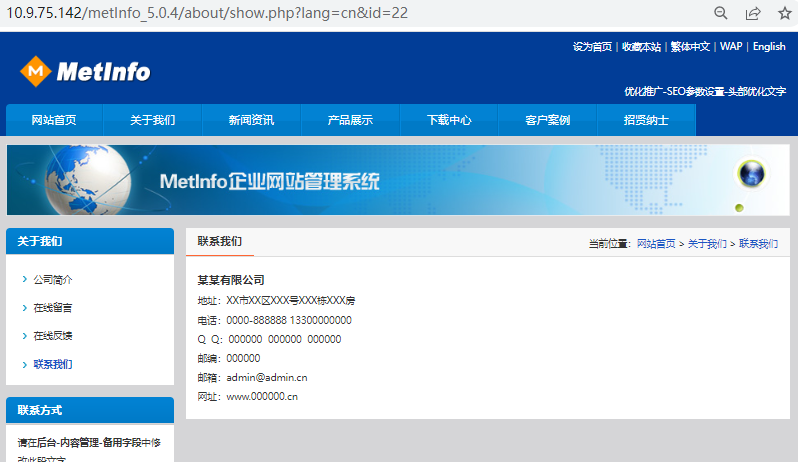The width and height of the screenshot is (798, 462).
Task: Click the arrow beside 在线反馈
Action: tap(24, 336)
